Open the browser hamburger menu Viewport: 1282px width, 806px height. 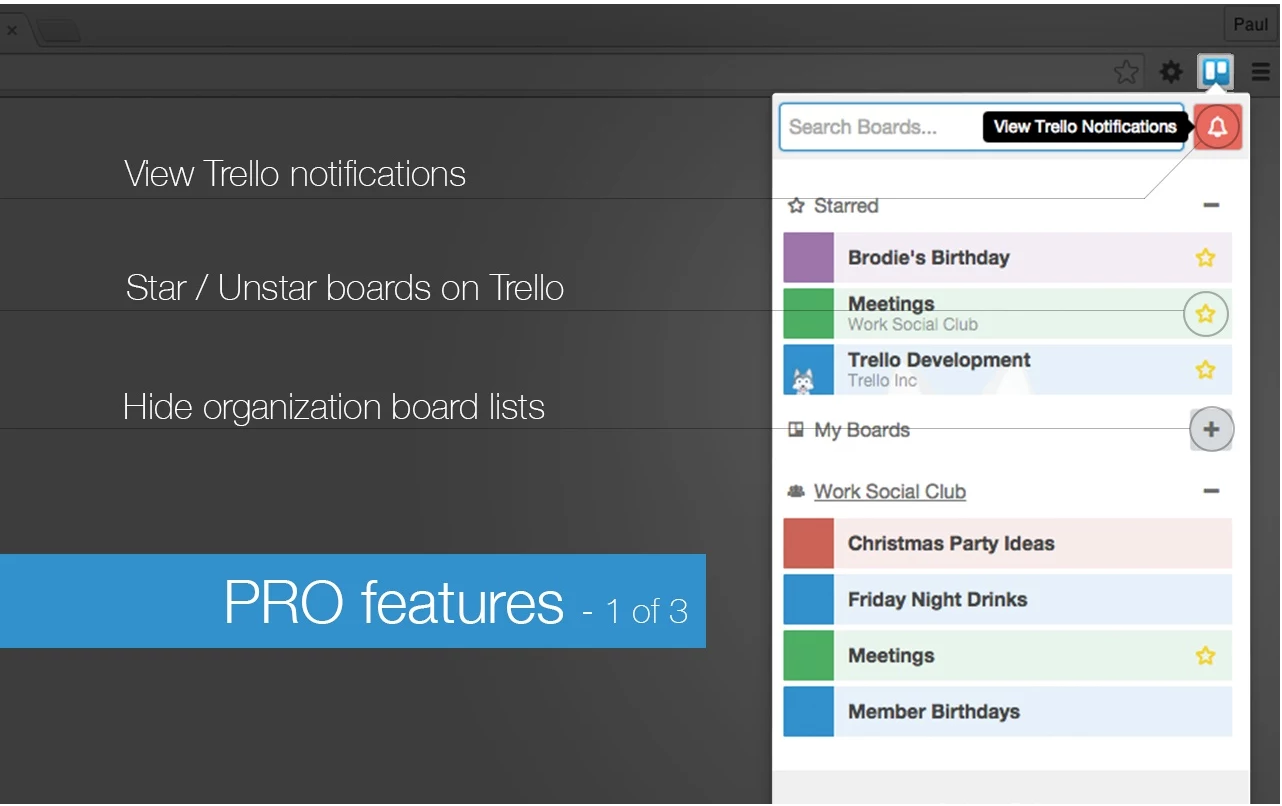point(1261,71)
